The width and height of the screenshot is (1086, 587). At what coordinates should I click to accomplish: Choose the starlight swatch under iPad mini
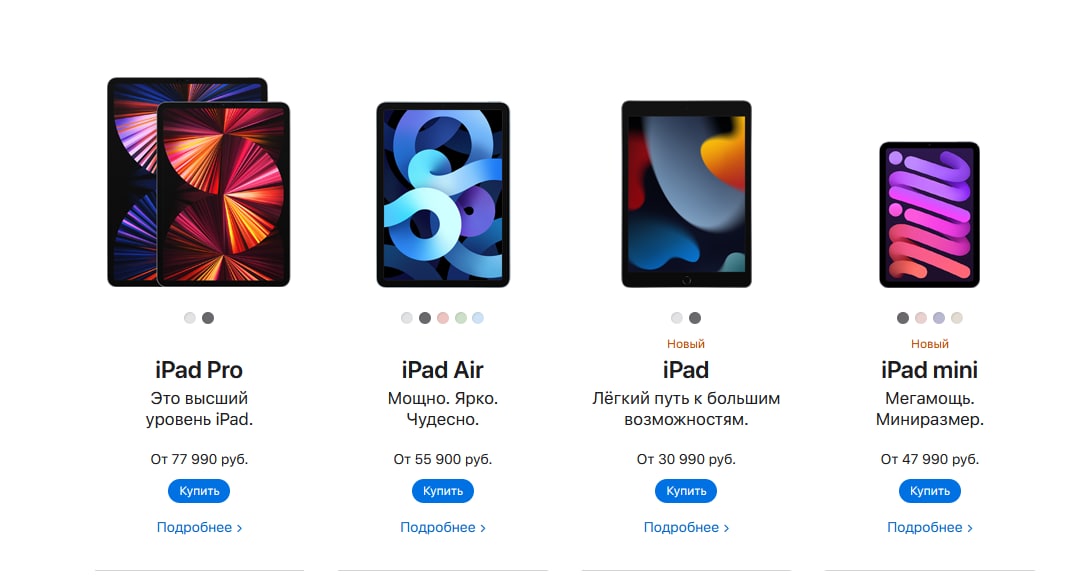pyautogui.click(x=956, y=318)
